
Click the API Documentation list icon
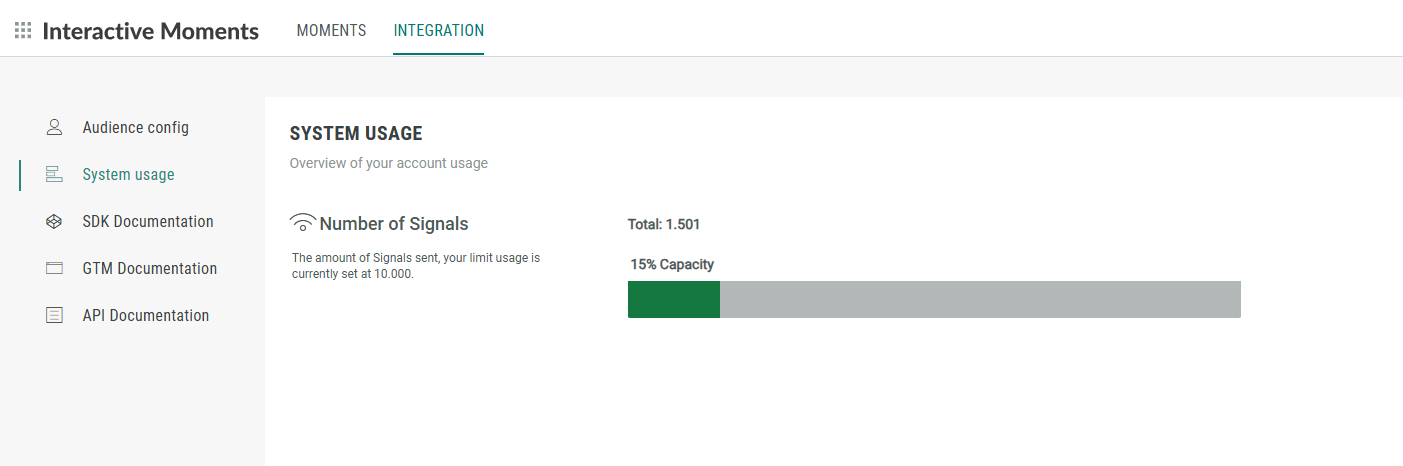[x=54, y=316]
